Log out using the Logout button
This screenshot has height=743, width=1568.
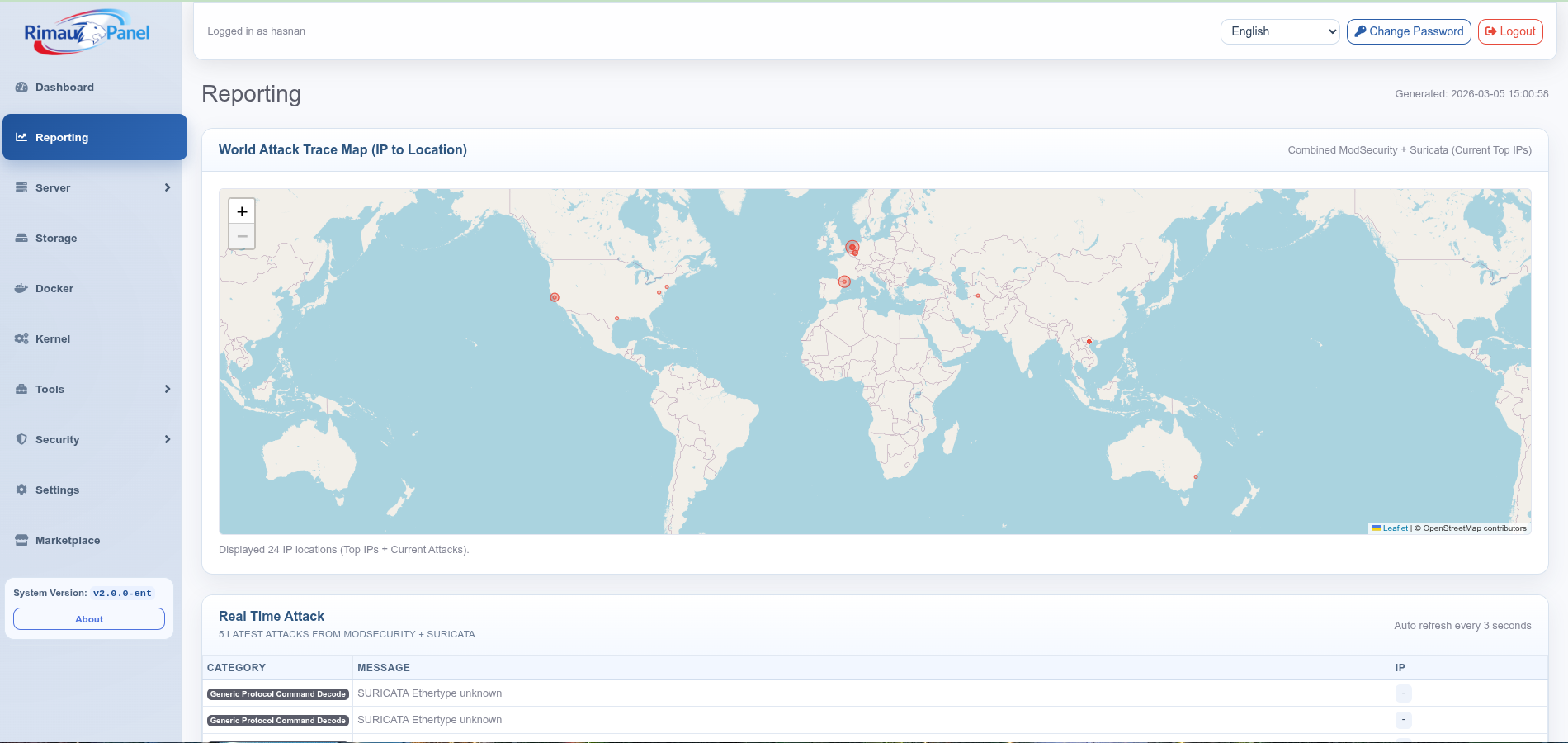click(x=1509, y=31)
